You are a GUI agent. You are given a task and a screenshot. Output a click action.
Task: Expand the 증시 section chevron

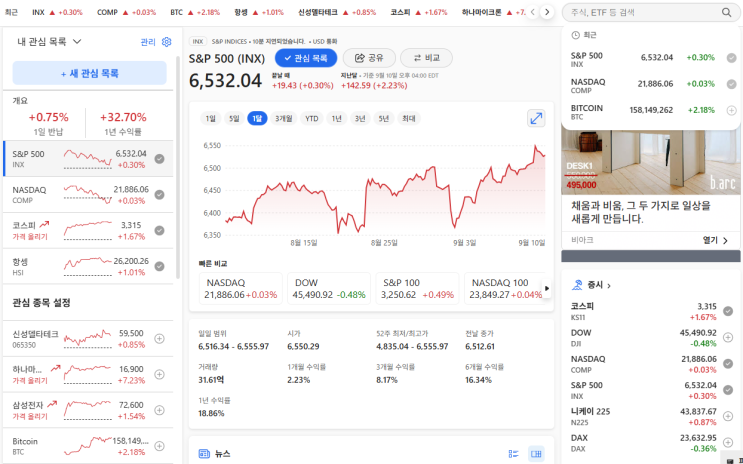(609, 286)
